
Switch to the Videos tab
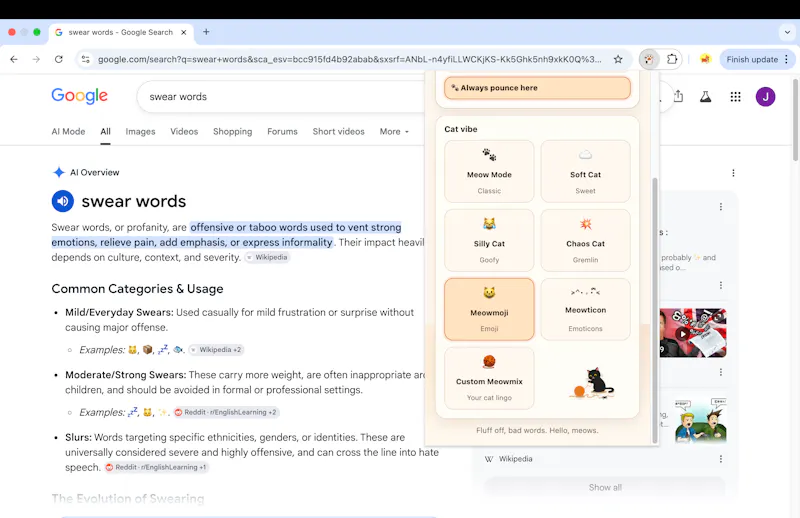click(x=184, y=131)
